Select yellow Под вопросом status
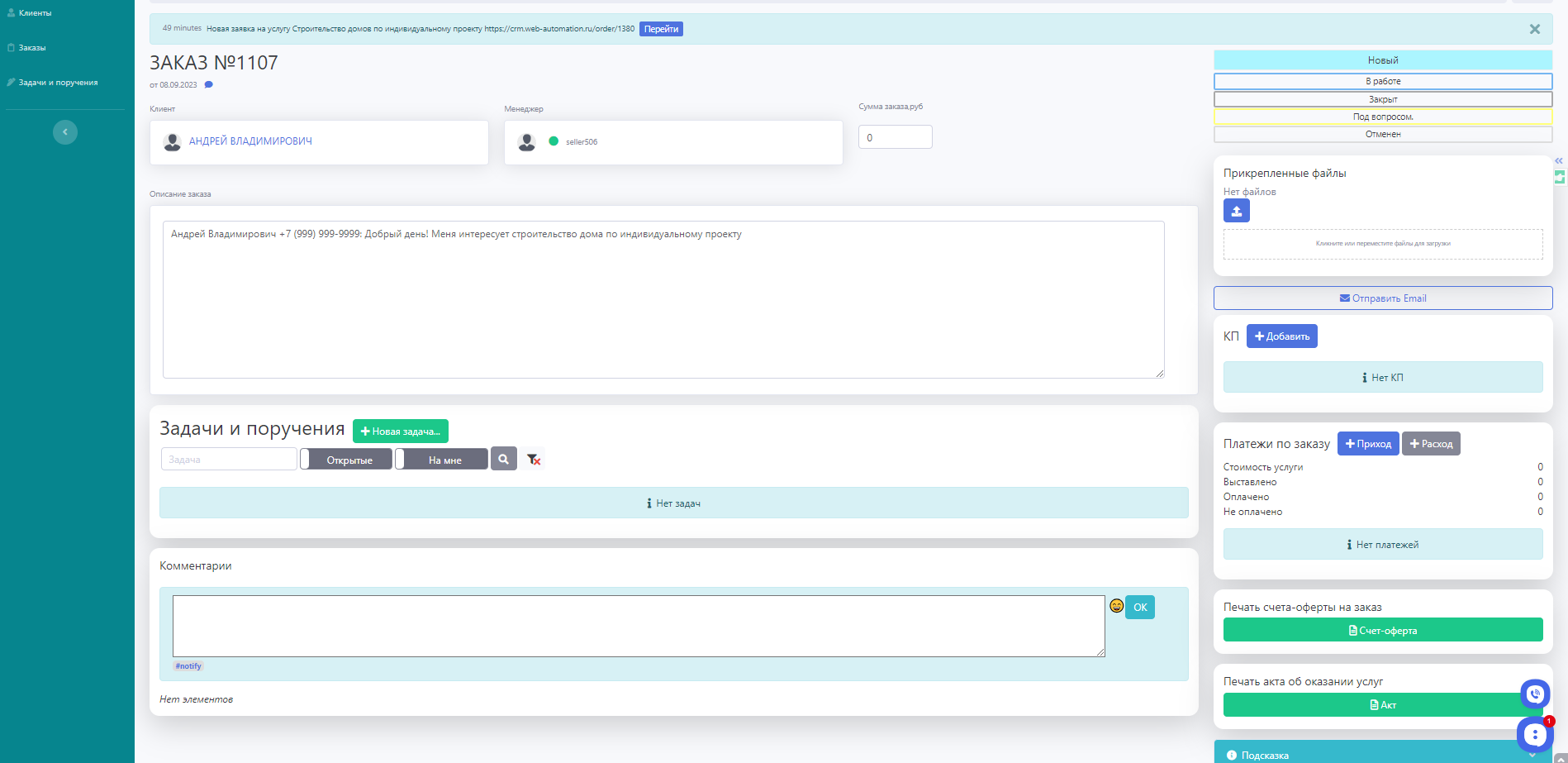Screen dimensions: 1568x763 click(x=1382, y=117)
